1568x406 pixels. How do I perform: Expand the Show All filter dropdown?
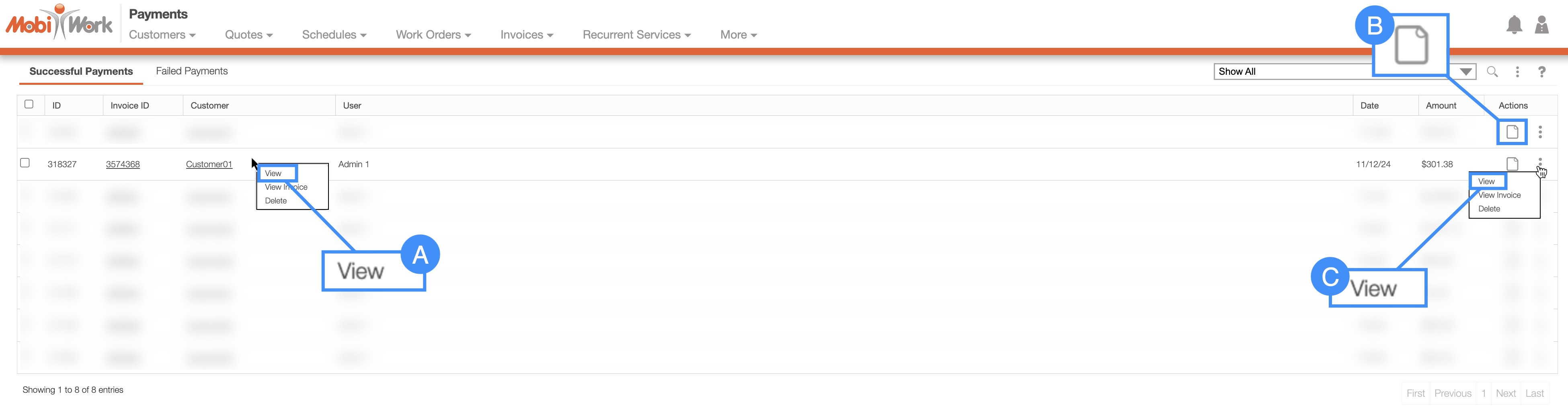(x=1466, y=72)
